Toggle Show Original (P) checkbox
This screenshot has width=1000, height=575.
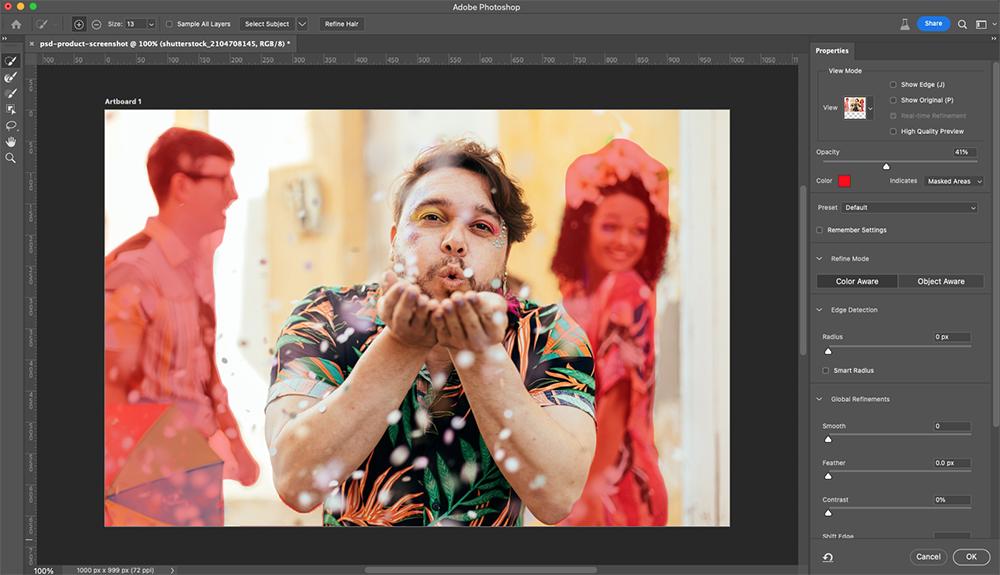point(893,100)
